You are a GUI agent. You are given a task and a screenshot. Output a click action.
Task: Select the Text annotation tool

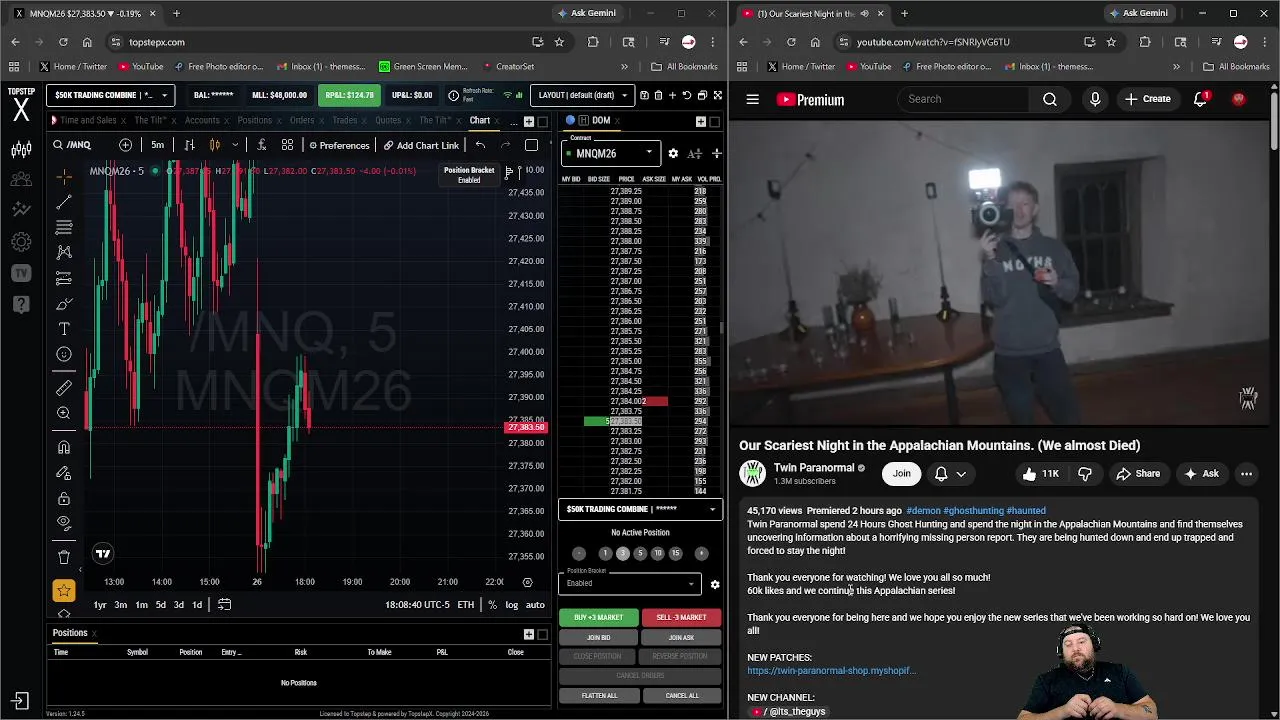tap(64, 329)
